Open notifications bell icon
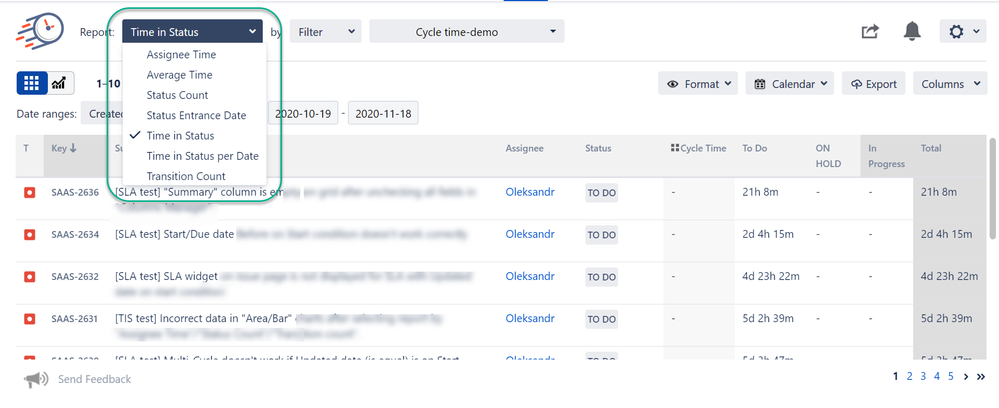The height and width of the screenshot is (408, 999). click(912, 31)
